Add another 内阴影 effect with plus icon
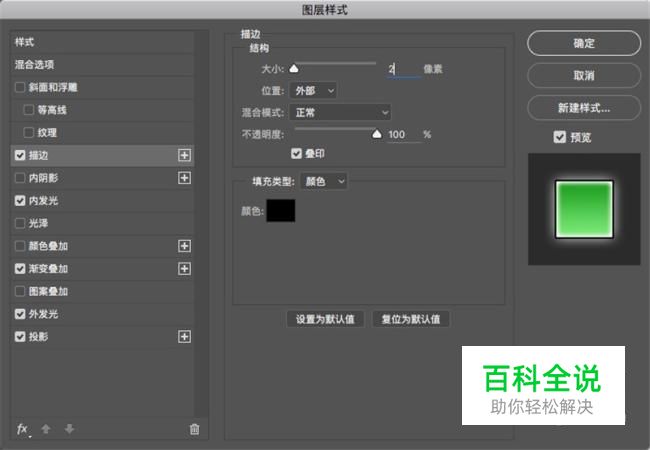This screenshot has height=450, width=650. [184, 178]
